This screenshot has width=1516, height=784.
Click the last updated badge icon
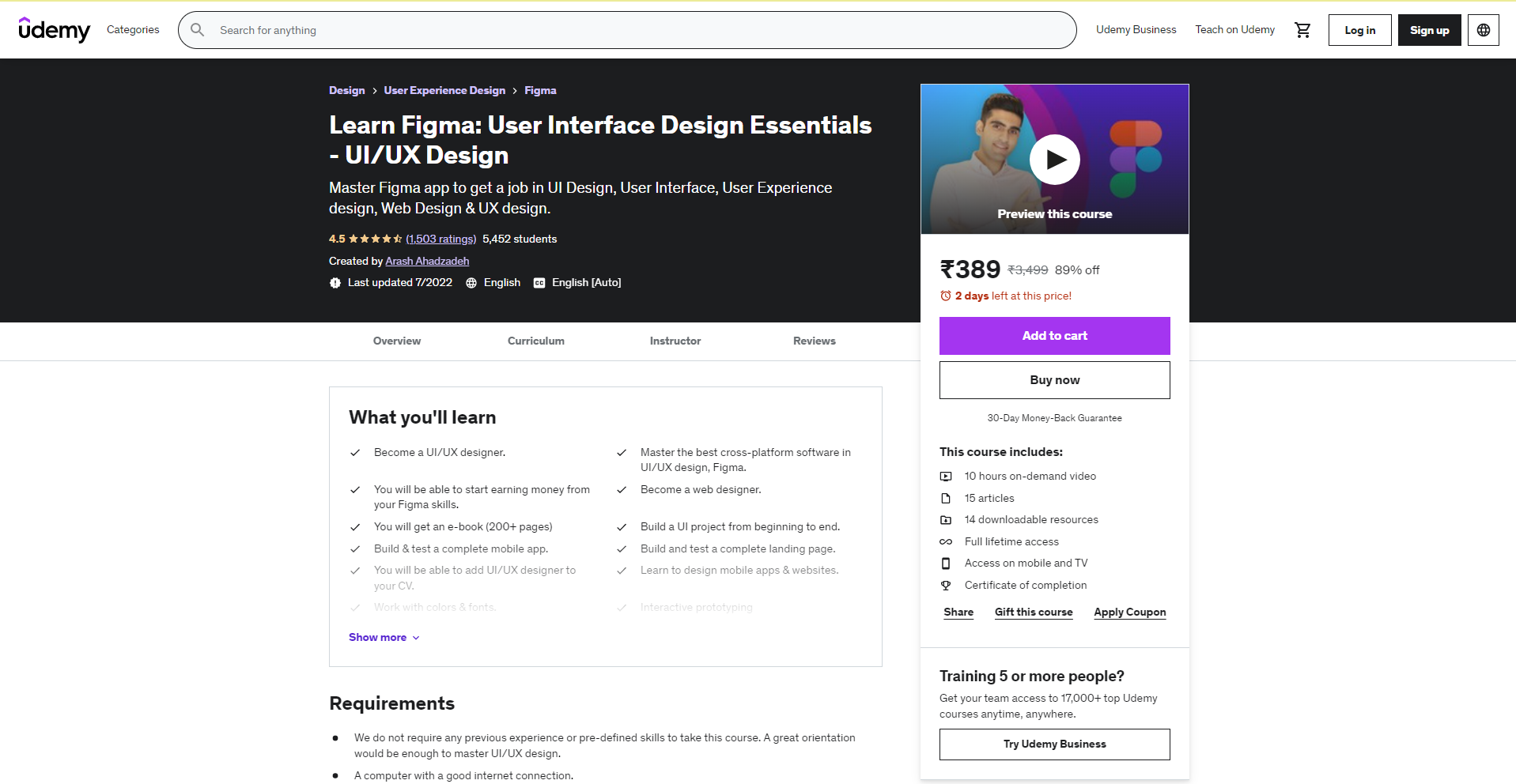coord(335,283)
